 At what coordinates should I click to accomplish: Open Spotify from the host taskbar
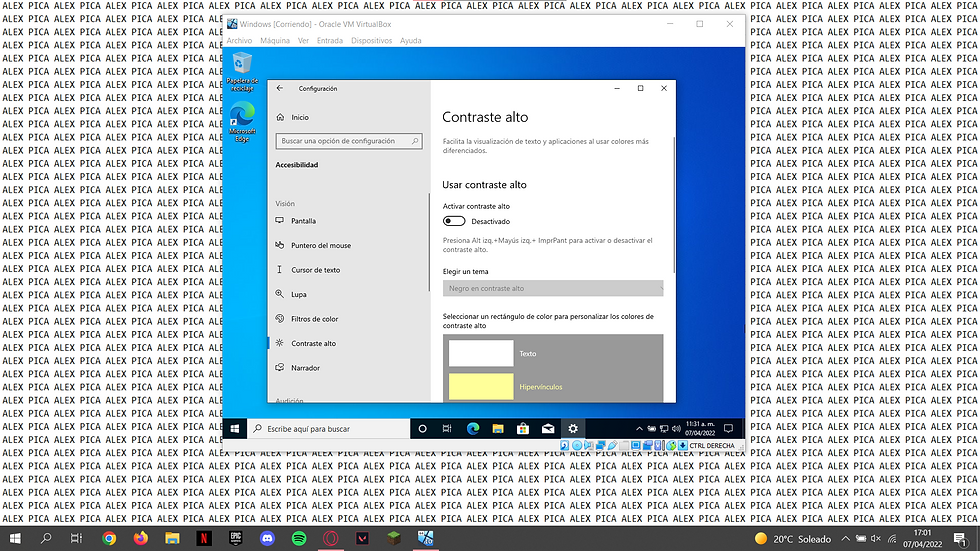[299, 539]
